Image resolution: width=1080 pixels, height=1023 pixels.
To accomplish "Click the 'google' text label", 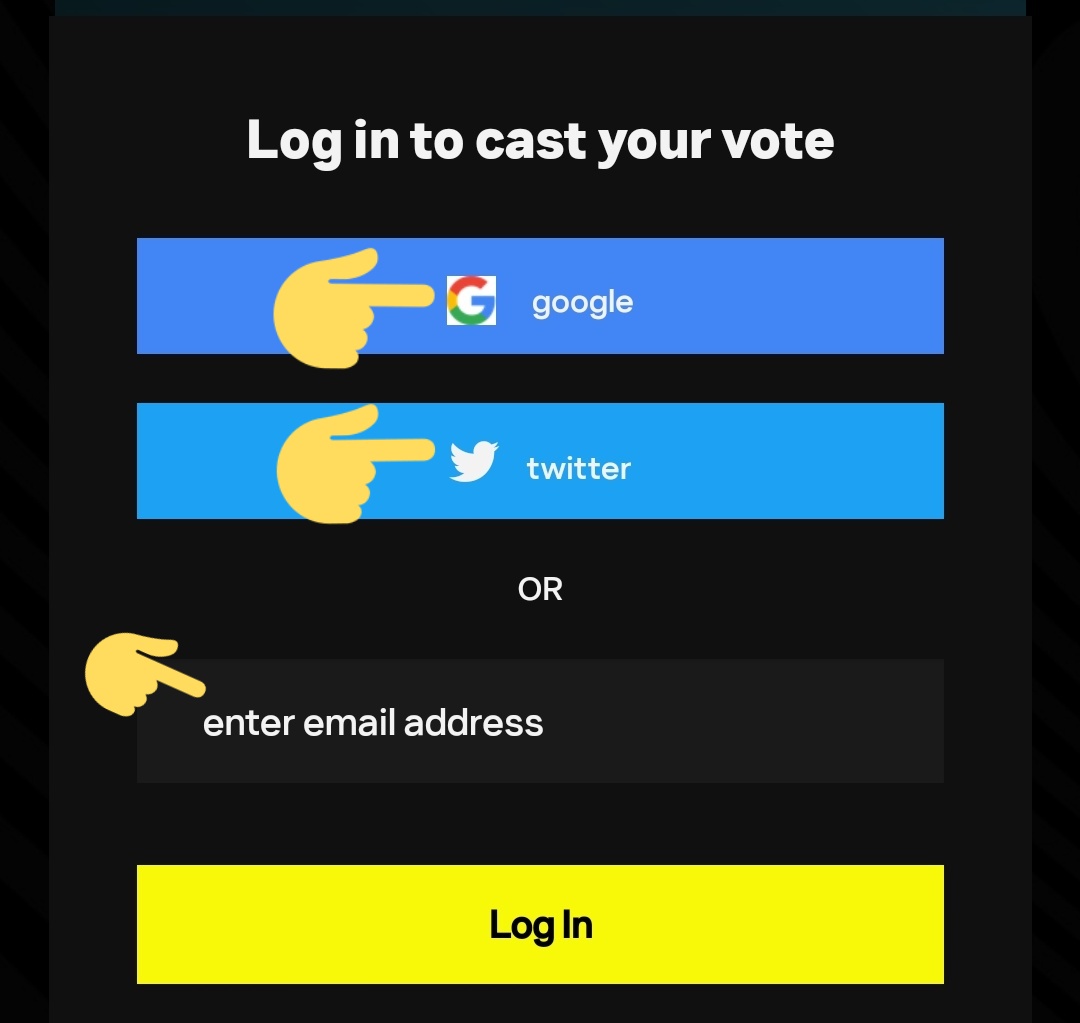I will [582, 303].
